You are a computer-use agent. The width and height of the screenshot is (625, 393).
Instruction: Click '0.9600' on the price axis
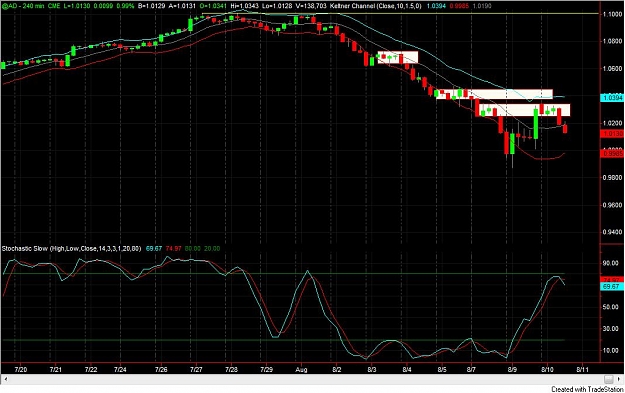[613, 205]
